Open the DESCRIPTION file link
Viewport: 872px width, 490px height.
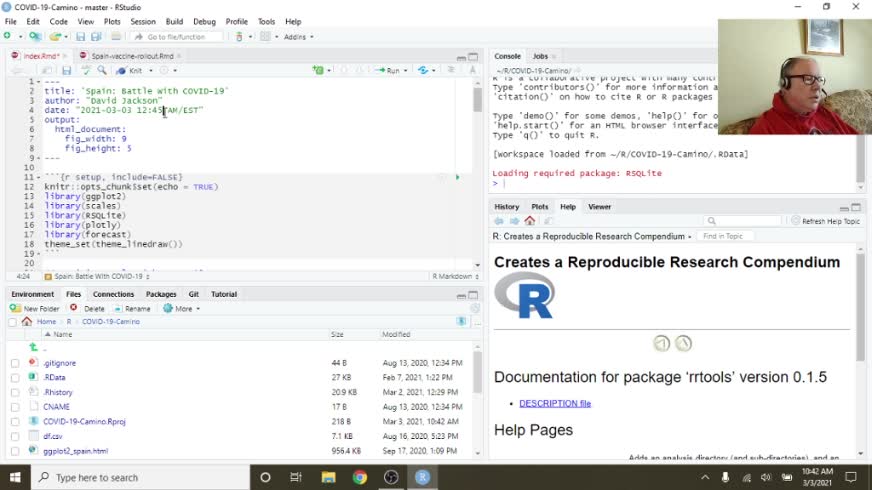555,403
